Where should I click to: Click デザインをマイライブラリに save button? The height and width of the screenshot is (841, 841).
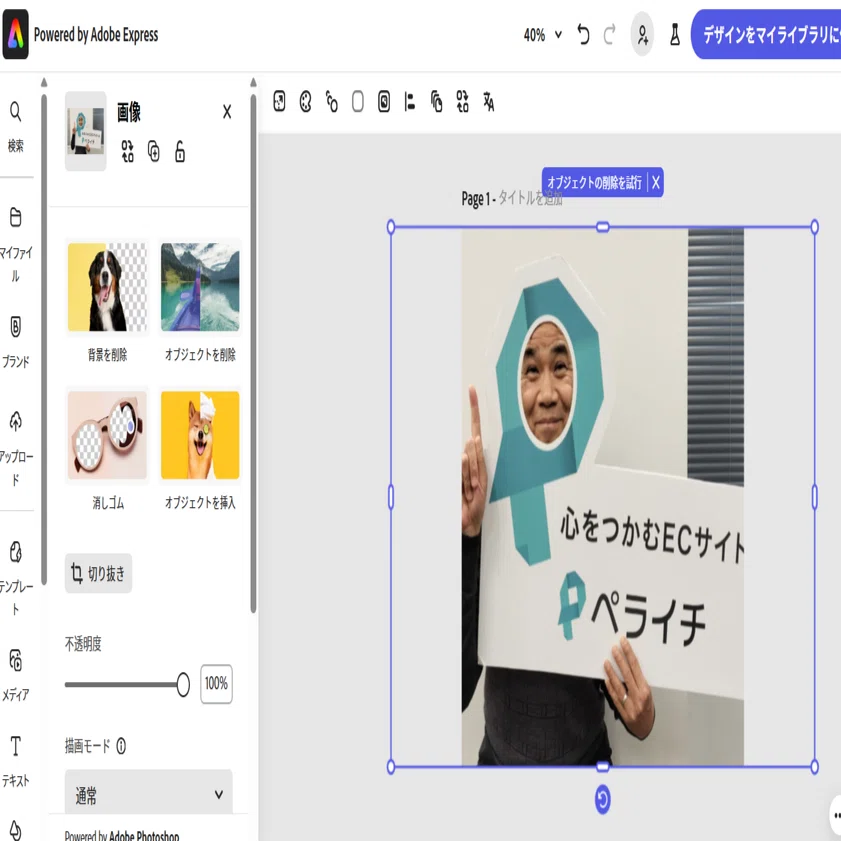[767, 34]
